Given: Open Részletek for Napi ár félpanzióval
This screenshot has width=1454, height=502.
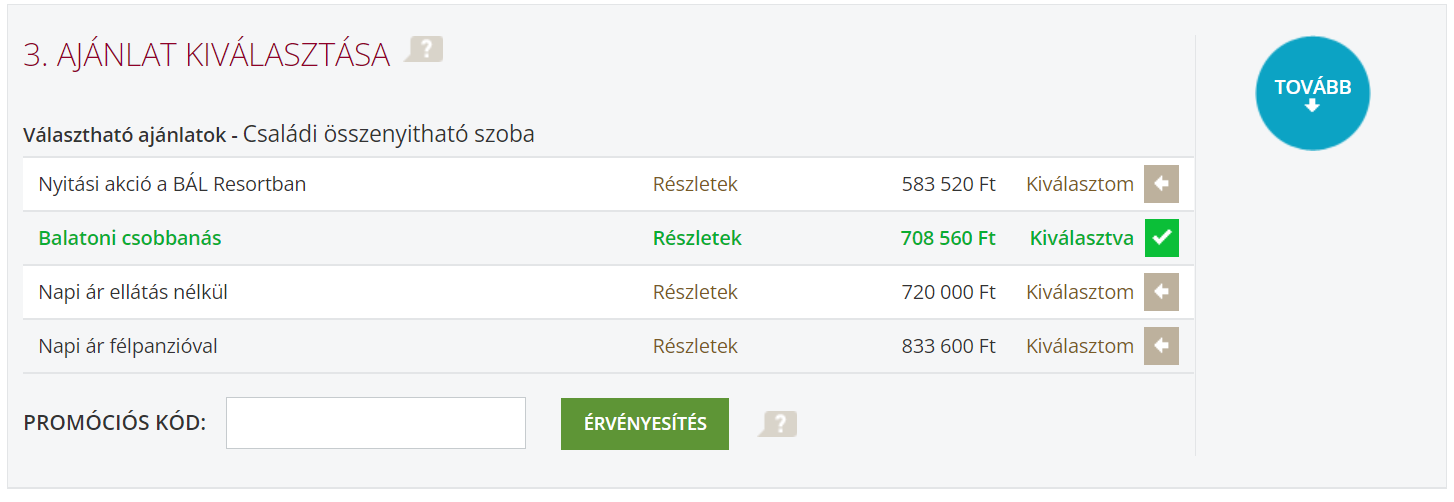Looking at the screenshot, I should point(695,346).
